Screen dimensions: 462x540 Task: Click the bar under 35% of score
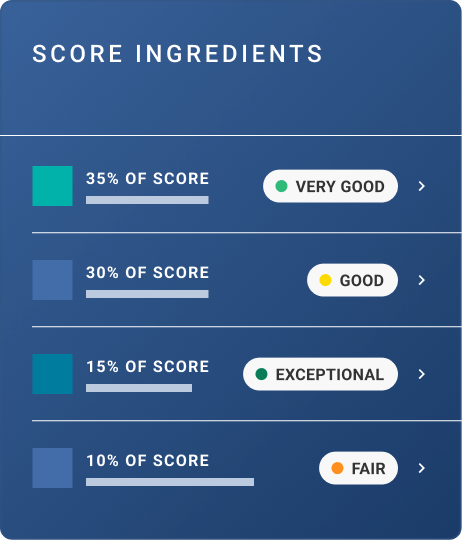[147, 200]
